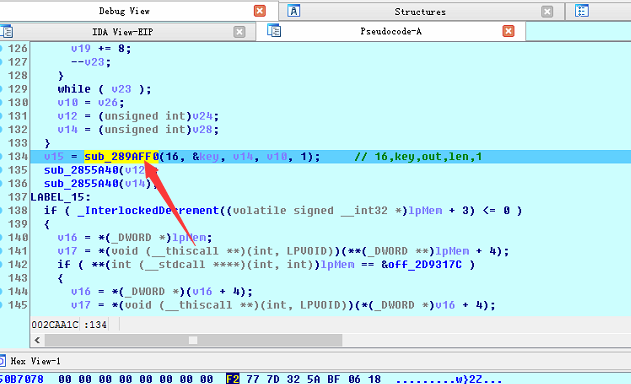Close the Debug View tab
631x384 pixels.
(260, 11)
